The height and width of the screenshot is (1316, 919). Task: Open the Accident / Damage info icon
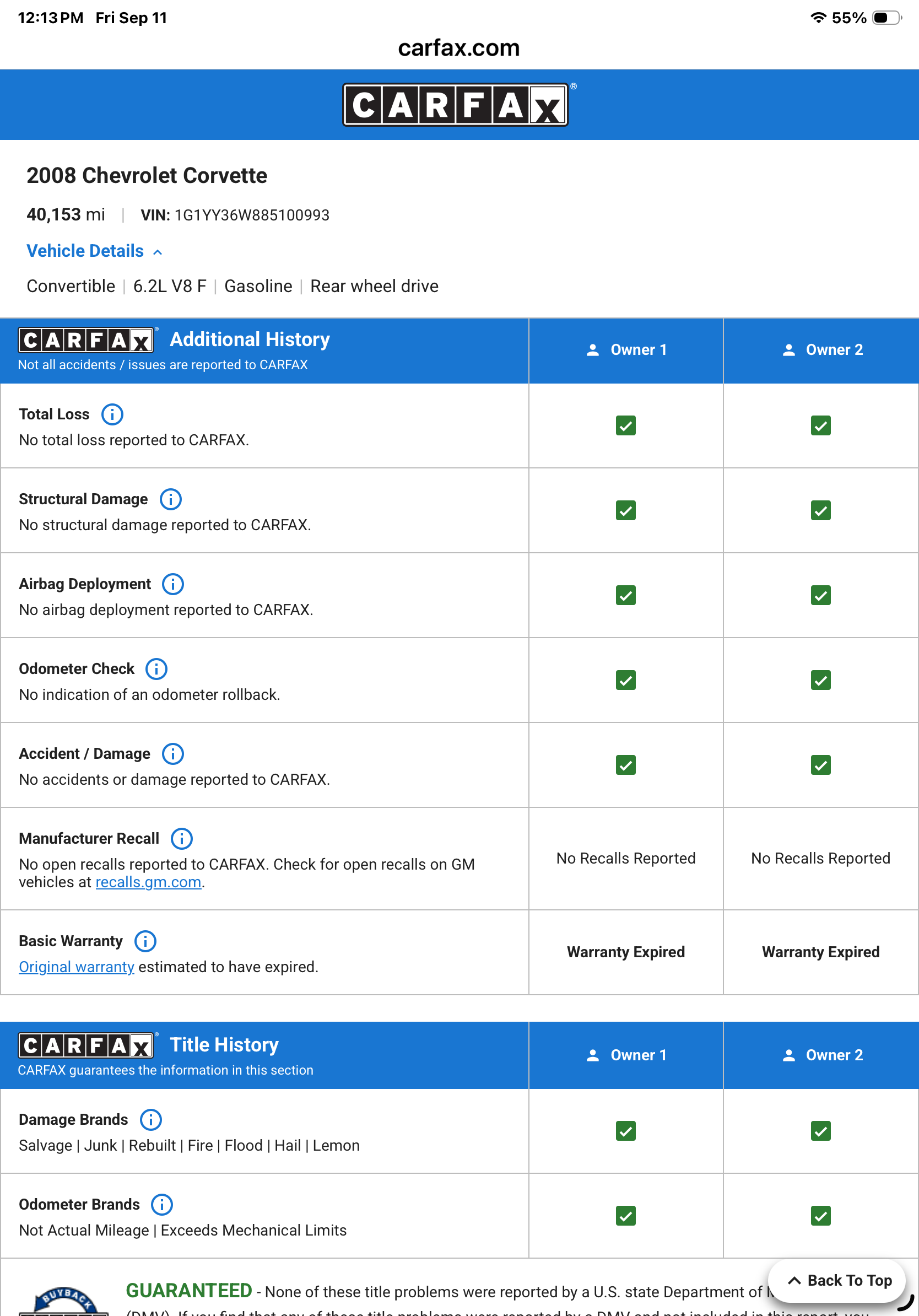click(173, 753)
